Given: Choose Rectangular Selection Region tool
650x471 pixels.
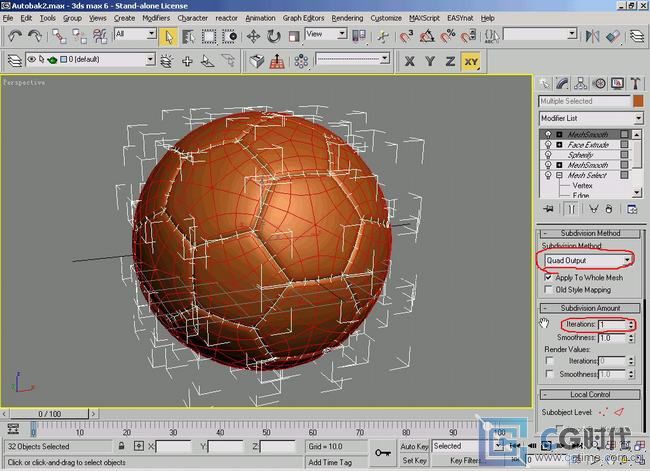Looking at the screenshot, I should pyautogui.click(x=209, y=36).
